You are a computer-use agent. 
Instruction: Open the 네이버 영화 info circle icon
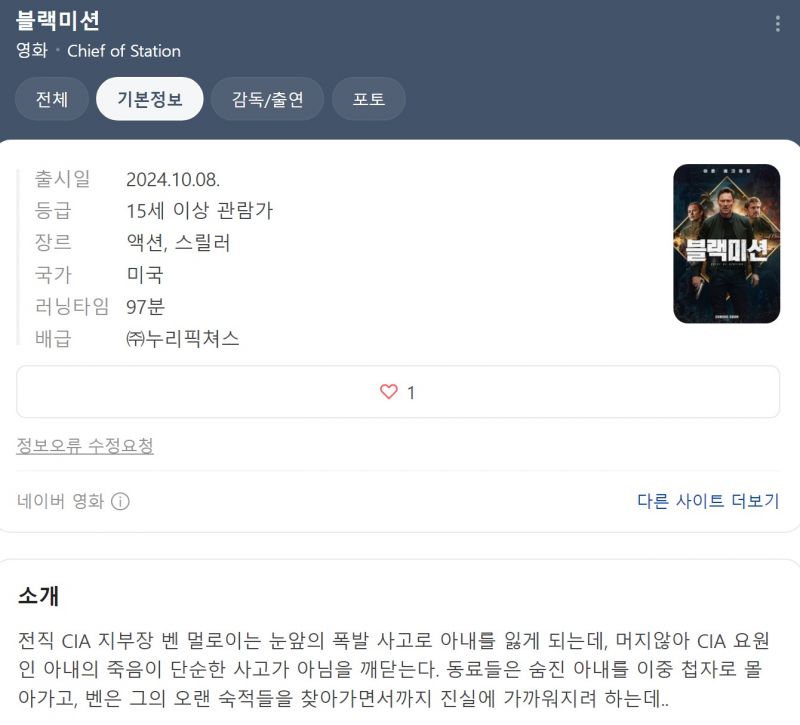tap(120, 502)
